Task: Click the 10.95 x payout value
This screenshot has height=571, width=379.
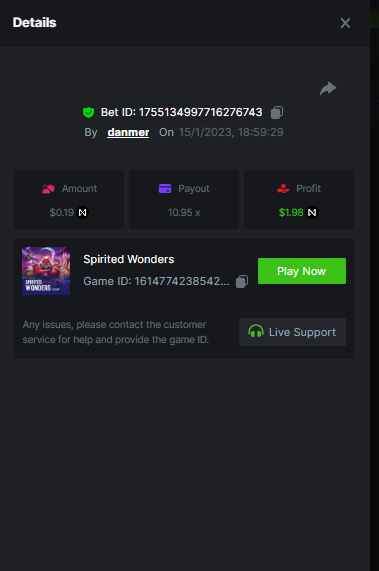Action: pyautogui.click(x=184, y=212)
